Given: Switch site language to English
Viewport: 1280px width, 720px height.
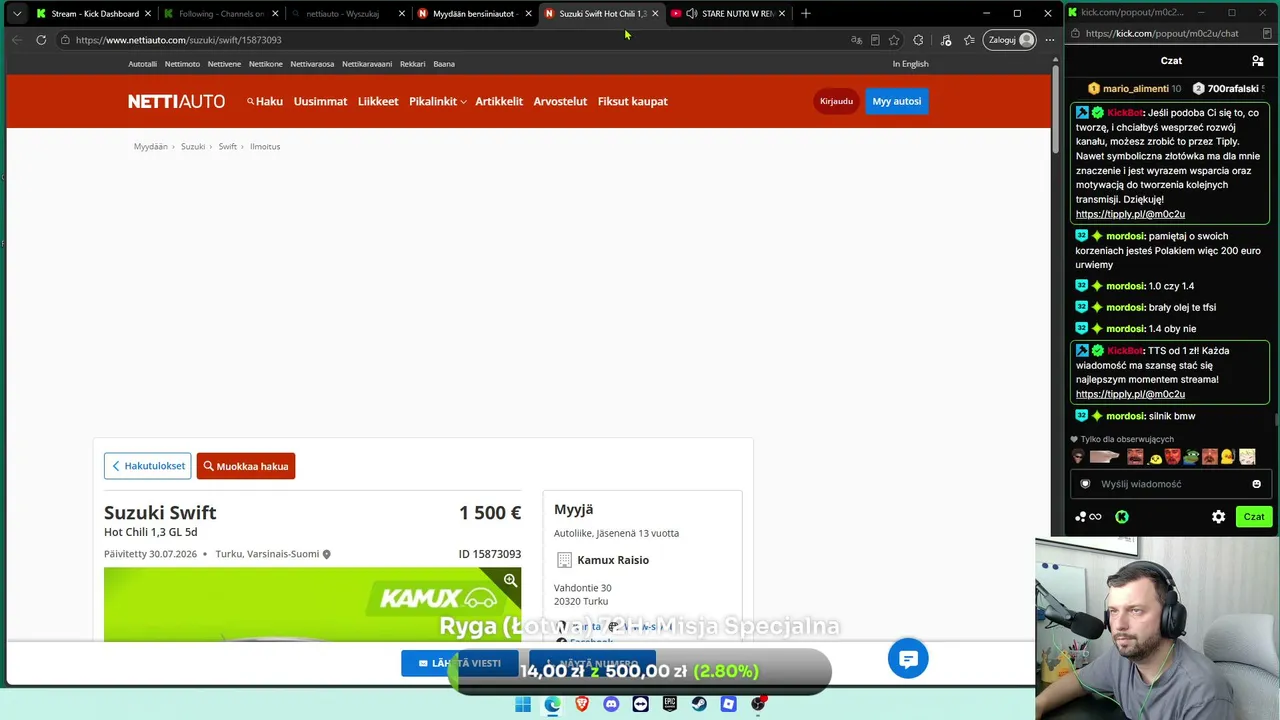Looking at the screenshot, I should 910,64.
